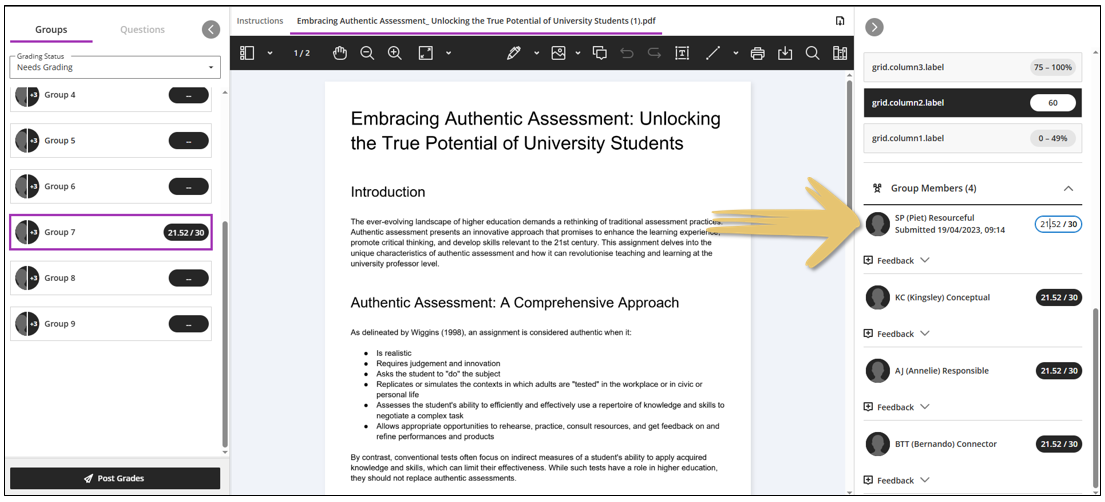This screenshot has height=502, width=1105.
Task: Edit the grade field for SP (Piet) Resourceful
Action: tap(1057, 224)
